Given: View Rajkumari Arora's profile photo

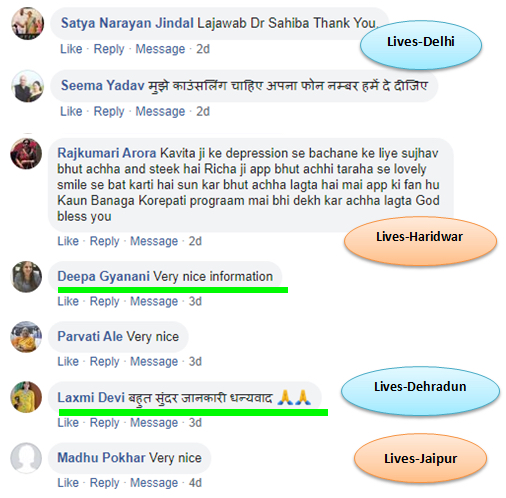Looking at the screenshot, I should tap(26, 153).
